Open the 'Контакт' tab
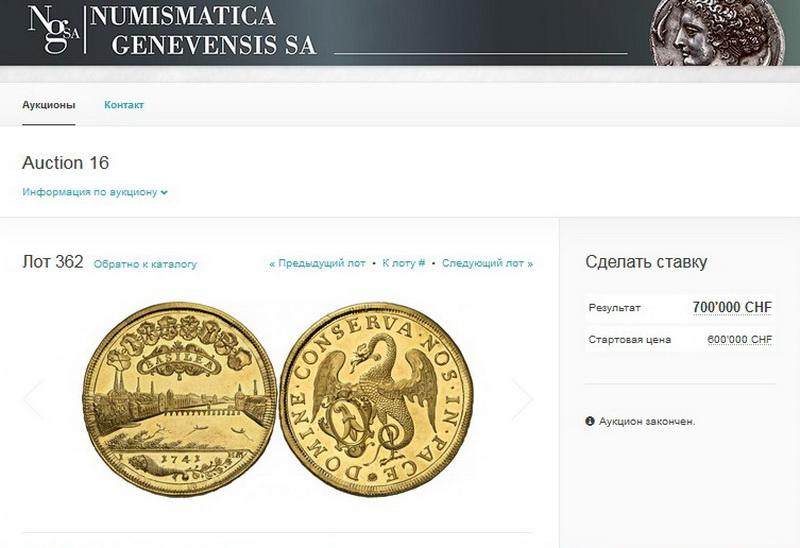The height and width of the screenshot is (548, 800). tap(124, 105)
